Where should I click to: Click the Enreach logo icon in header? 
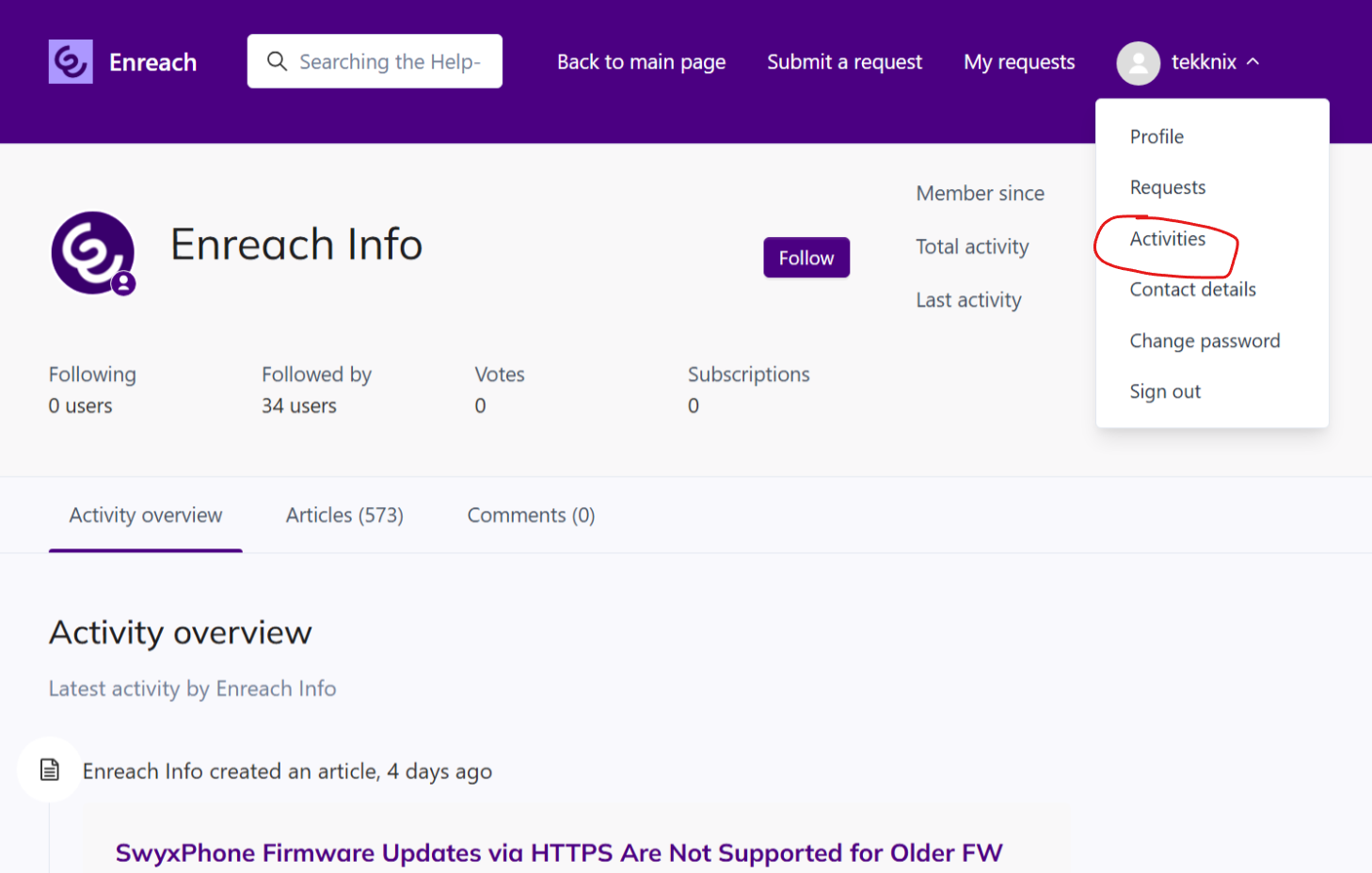point(71,62)
